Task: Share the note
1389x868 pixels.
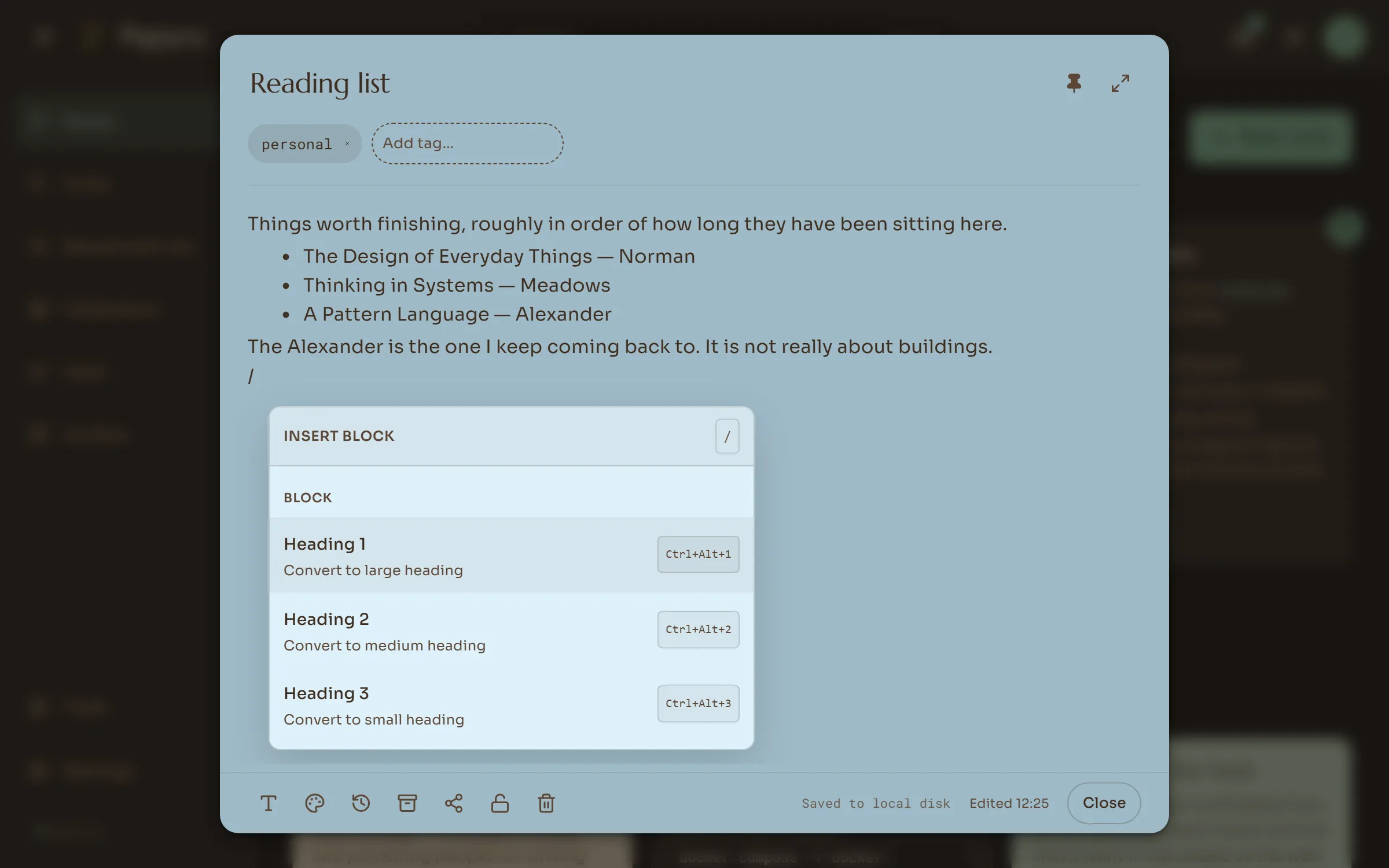Action: point(453,803)
